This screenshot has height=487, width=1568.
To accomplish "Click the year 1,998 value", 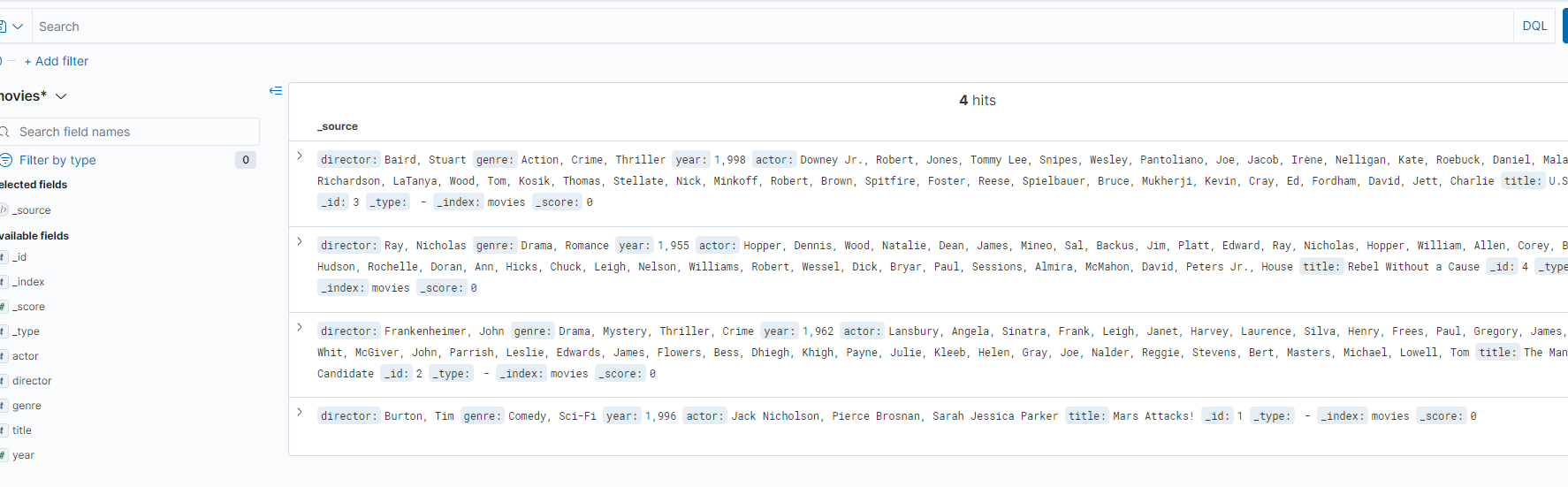I will coord(730,160).
